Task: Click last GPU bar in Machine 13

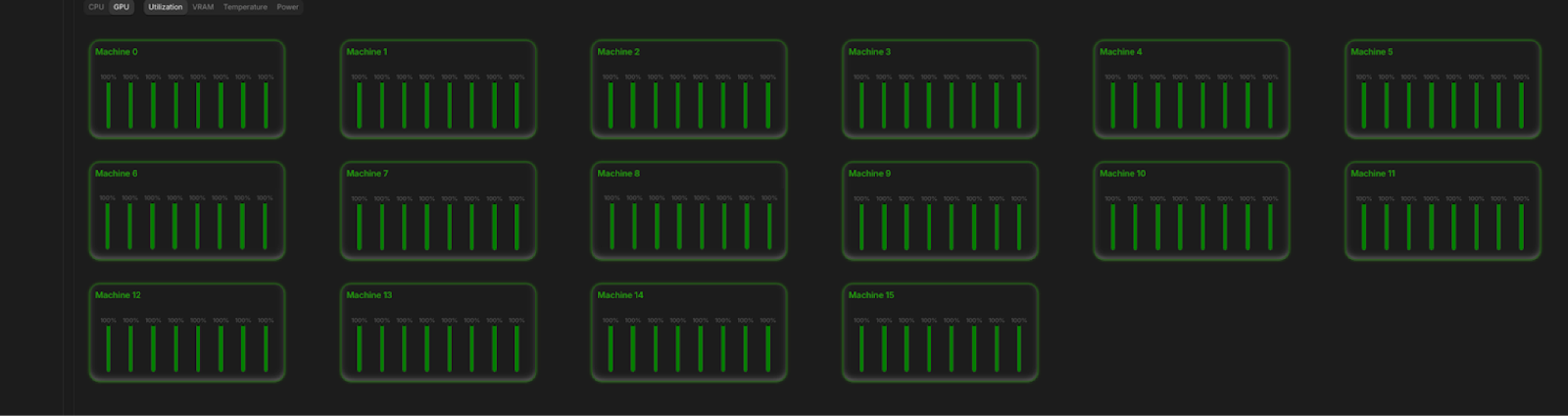Action: coord(516,348)
